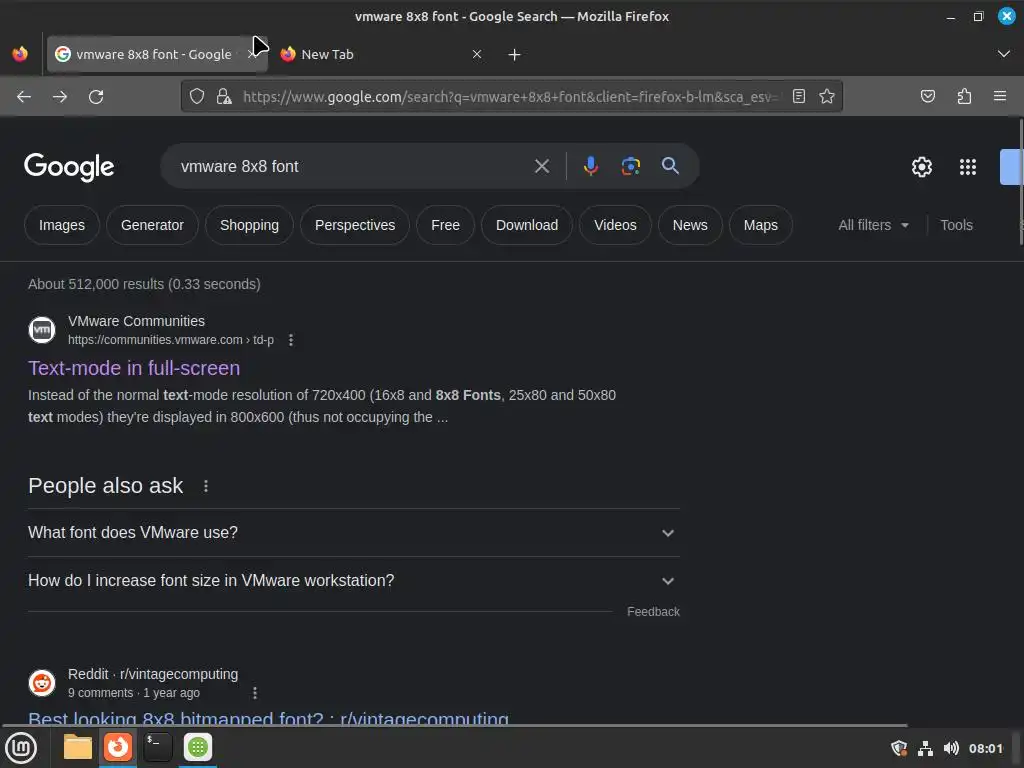Select the Download filter chip
Viewport: 1024px width, 768px height.
(527, 225)
